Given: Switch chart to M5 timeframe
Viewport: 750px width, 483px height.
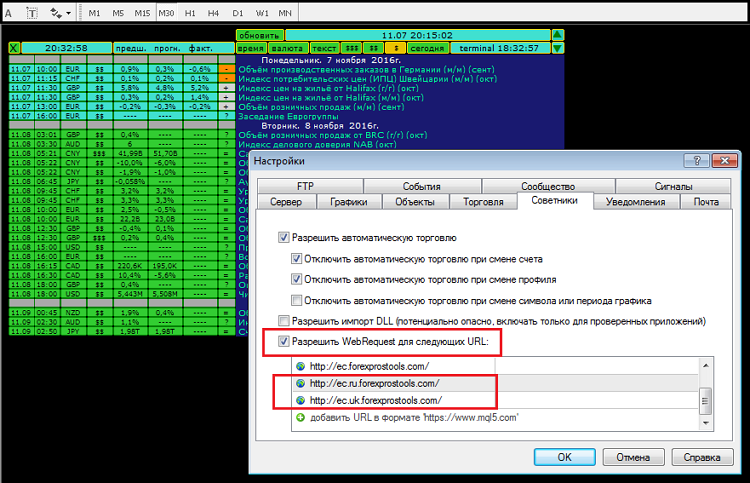Looking at the screenshot, I should pyautogui.click(x=118, y=13).
